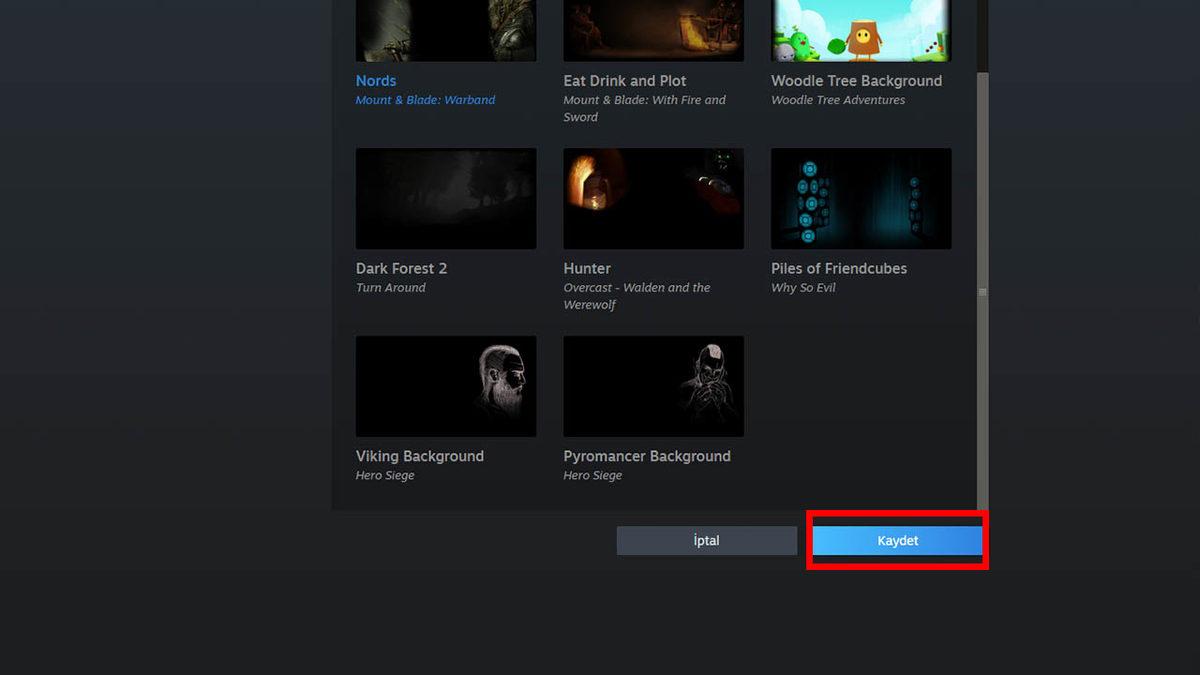The height and width of the screenshot is (675, 1200).
Task: Click the Hunter title text
Action: pyautogui.click(x=587, y=268)
